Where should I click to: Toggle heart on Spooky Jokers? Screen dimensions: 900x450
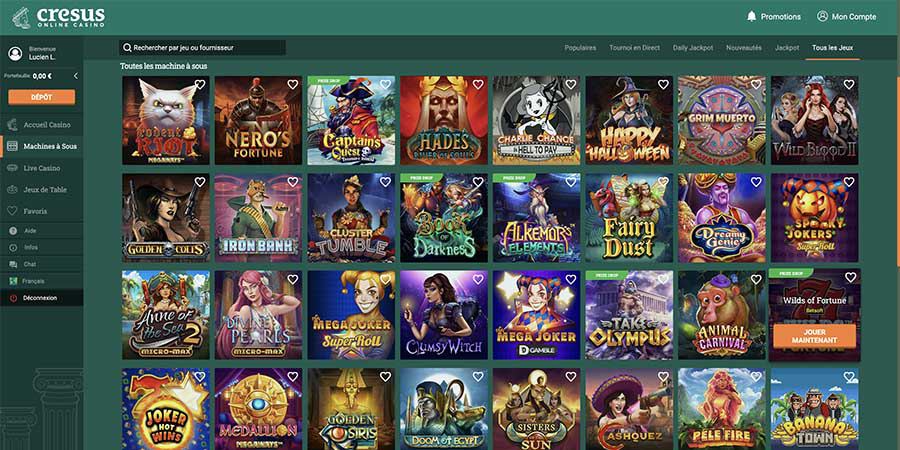coord(849,182)
